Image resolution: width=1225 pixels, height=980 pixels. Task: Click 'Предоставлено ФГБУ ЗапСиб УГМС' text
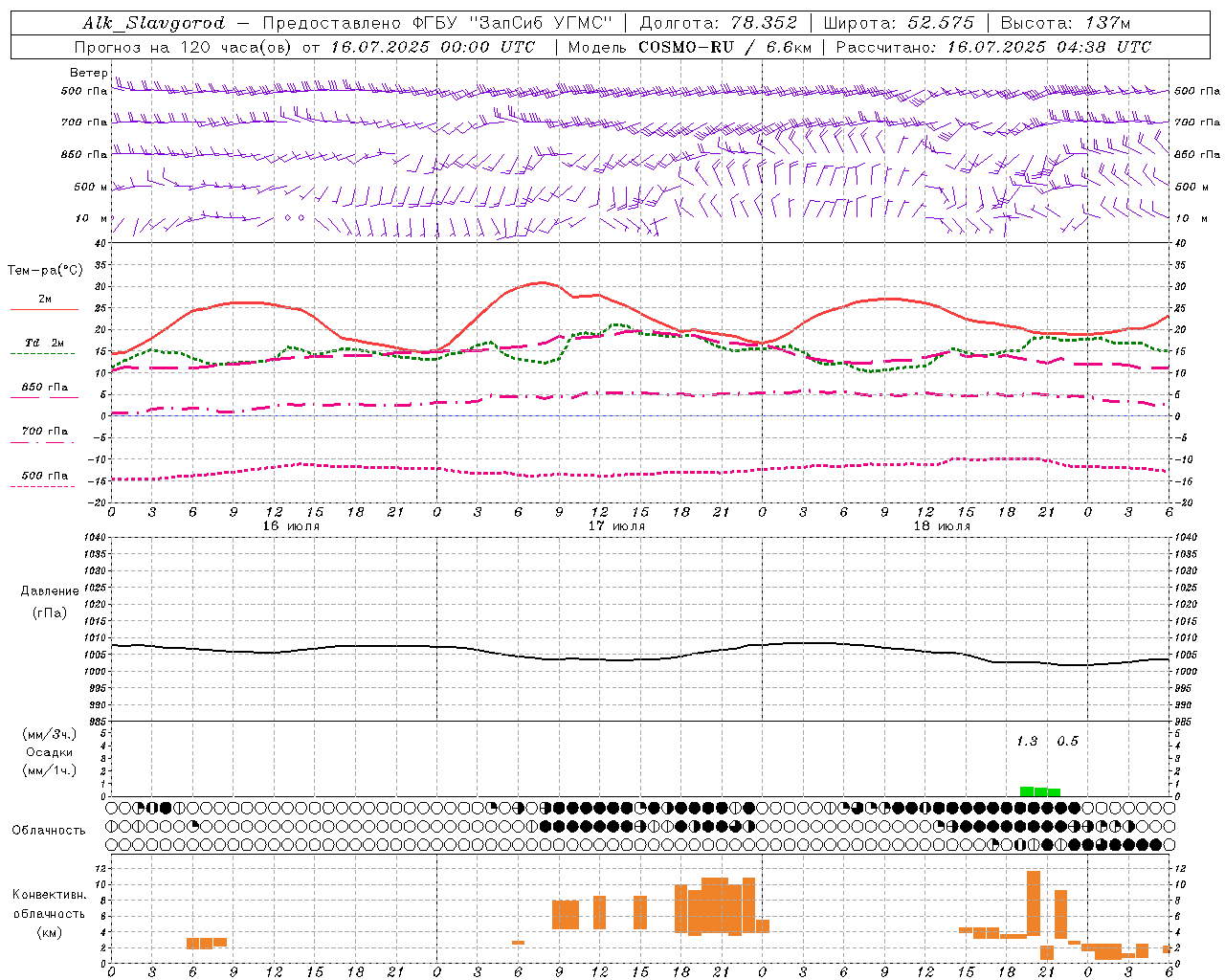[x=437, y=23]
